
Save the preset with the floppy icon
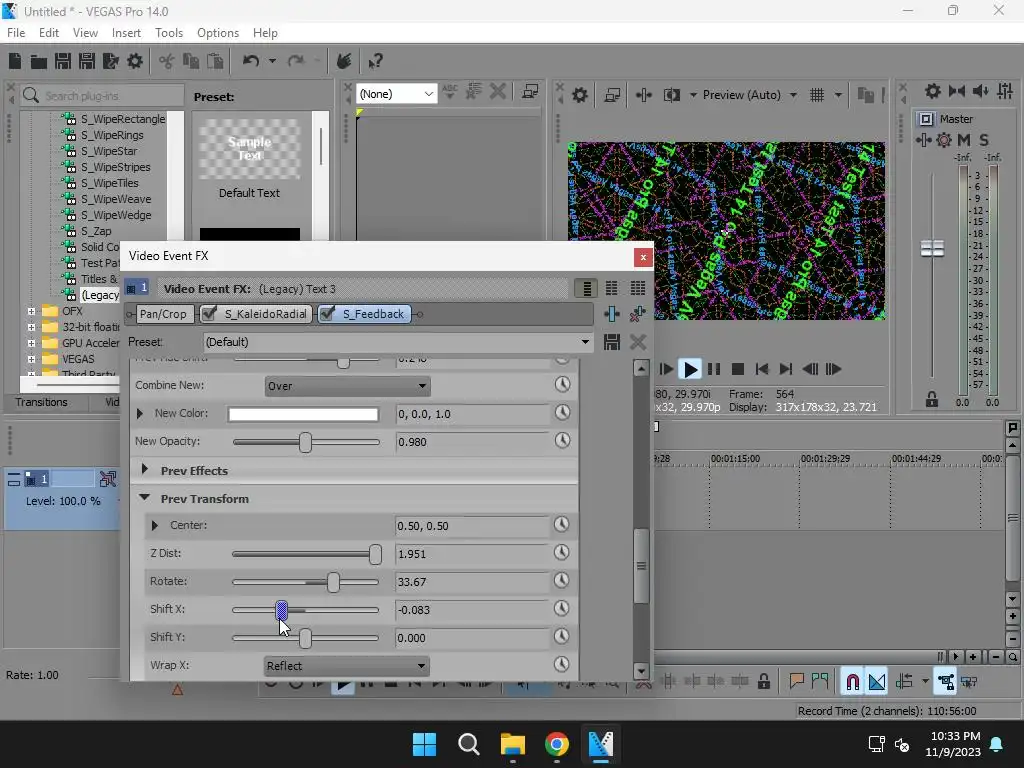coord(612,342)
